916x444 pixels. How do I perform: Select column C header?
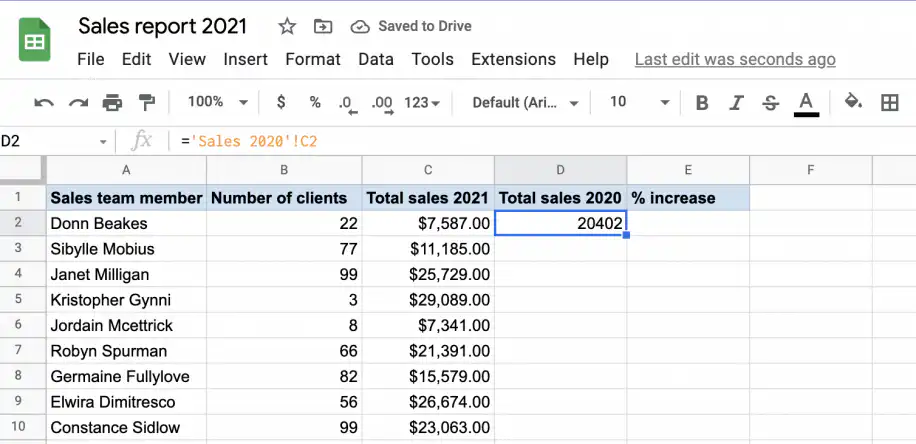pyautogui.click(x=428, y=170)
